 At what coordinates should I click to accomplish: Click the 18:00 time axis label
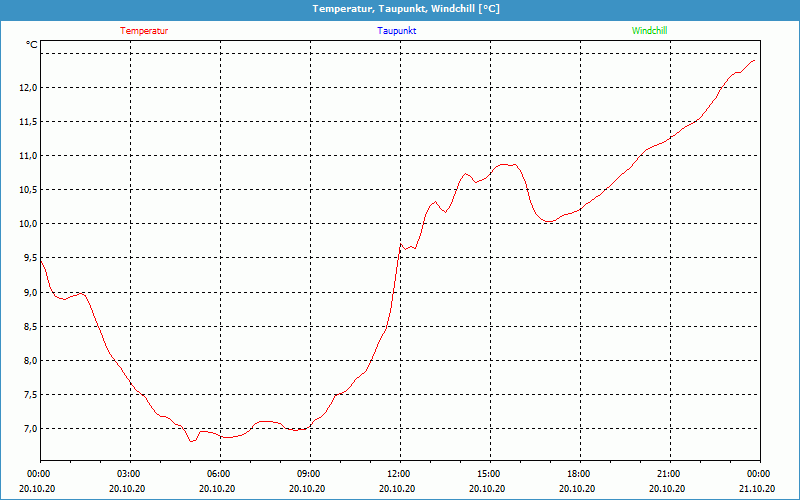578,474
